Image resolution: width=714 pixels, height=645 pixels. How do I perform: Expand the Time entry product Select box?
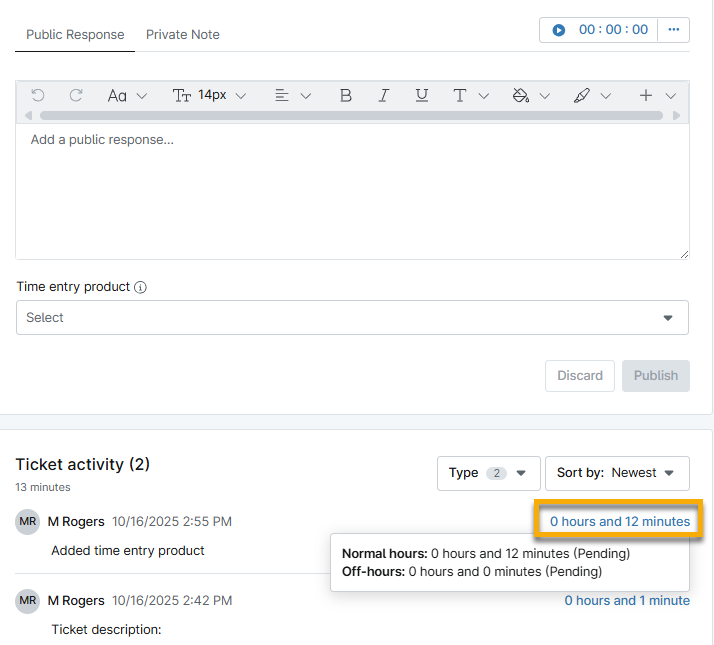(x=352, y=318)
